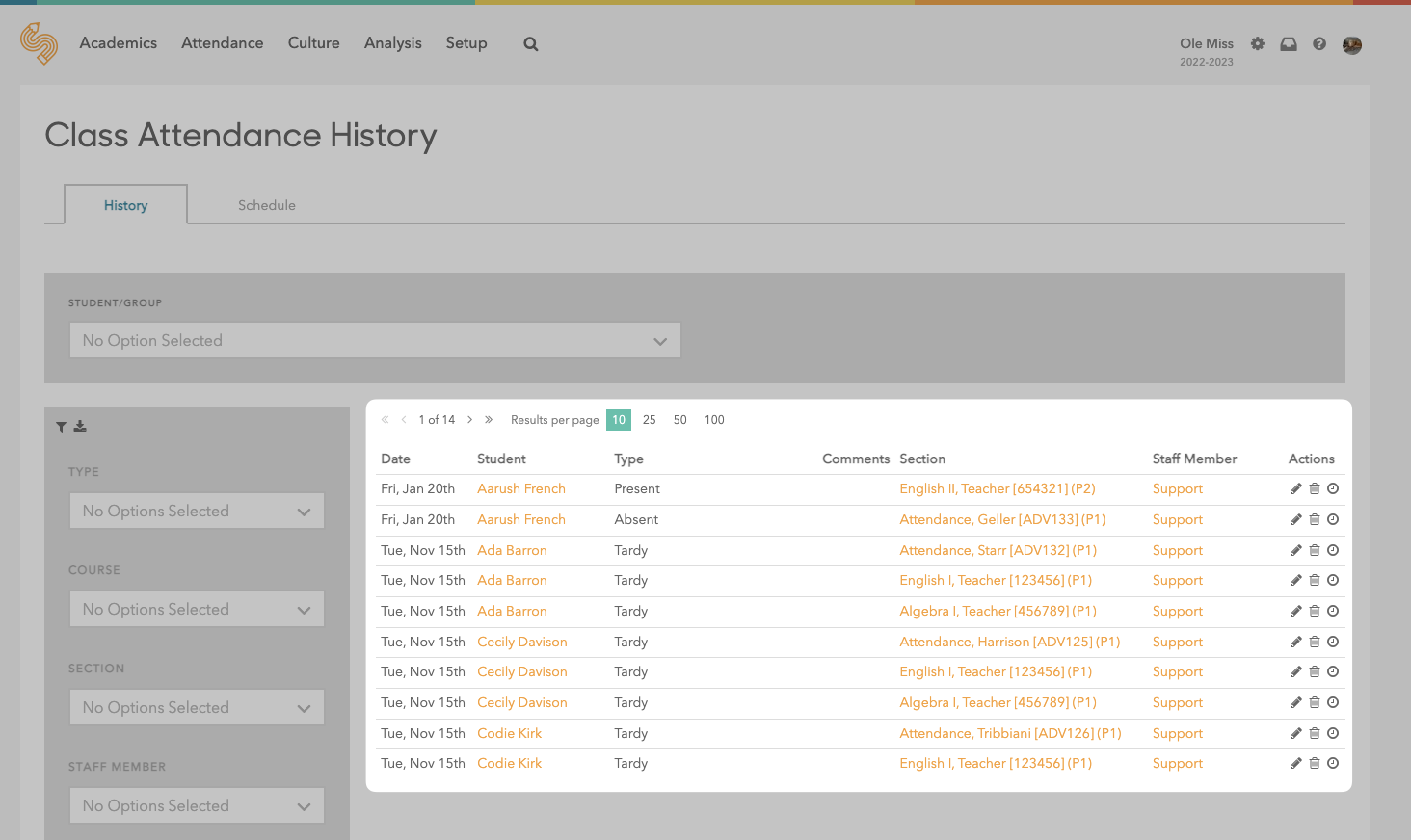Switch to the Schedule tab
This screenshot has height=840, width=1411.
267,205
